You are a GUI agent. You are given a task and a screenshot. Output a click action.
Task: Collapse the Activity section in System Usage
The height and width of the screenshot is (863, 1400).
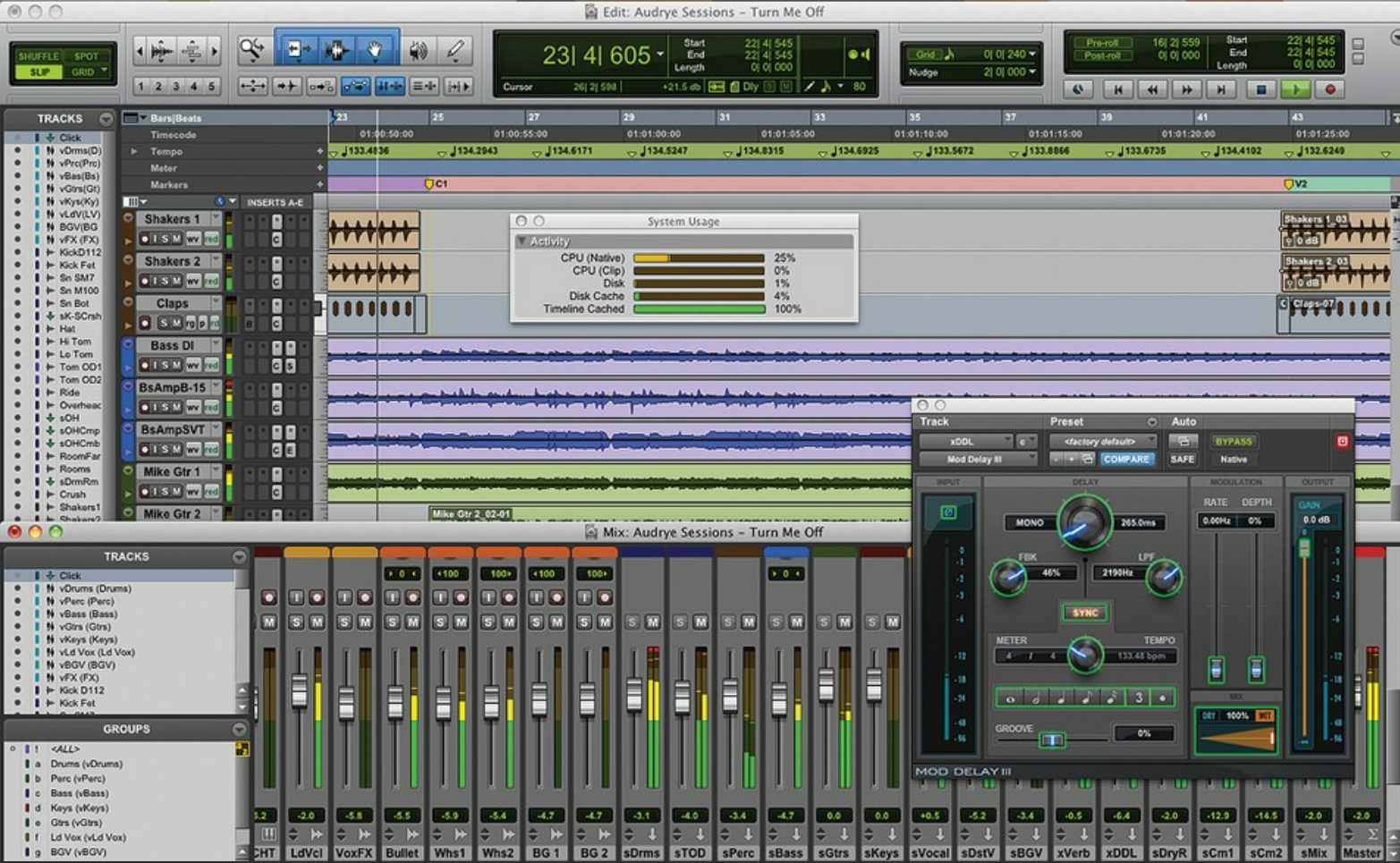(x=522, y=241)
